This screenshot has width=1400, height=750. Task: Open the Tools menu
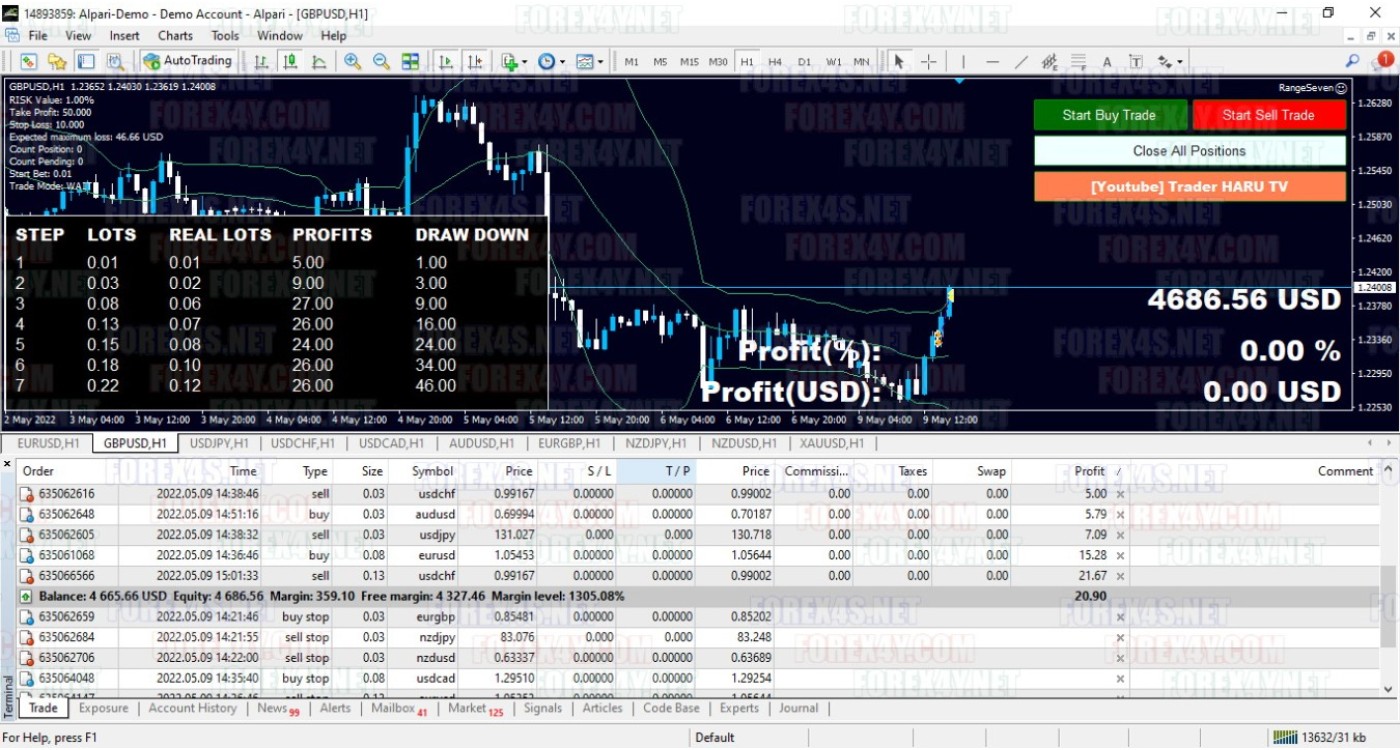pos(225,35)
